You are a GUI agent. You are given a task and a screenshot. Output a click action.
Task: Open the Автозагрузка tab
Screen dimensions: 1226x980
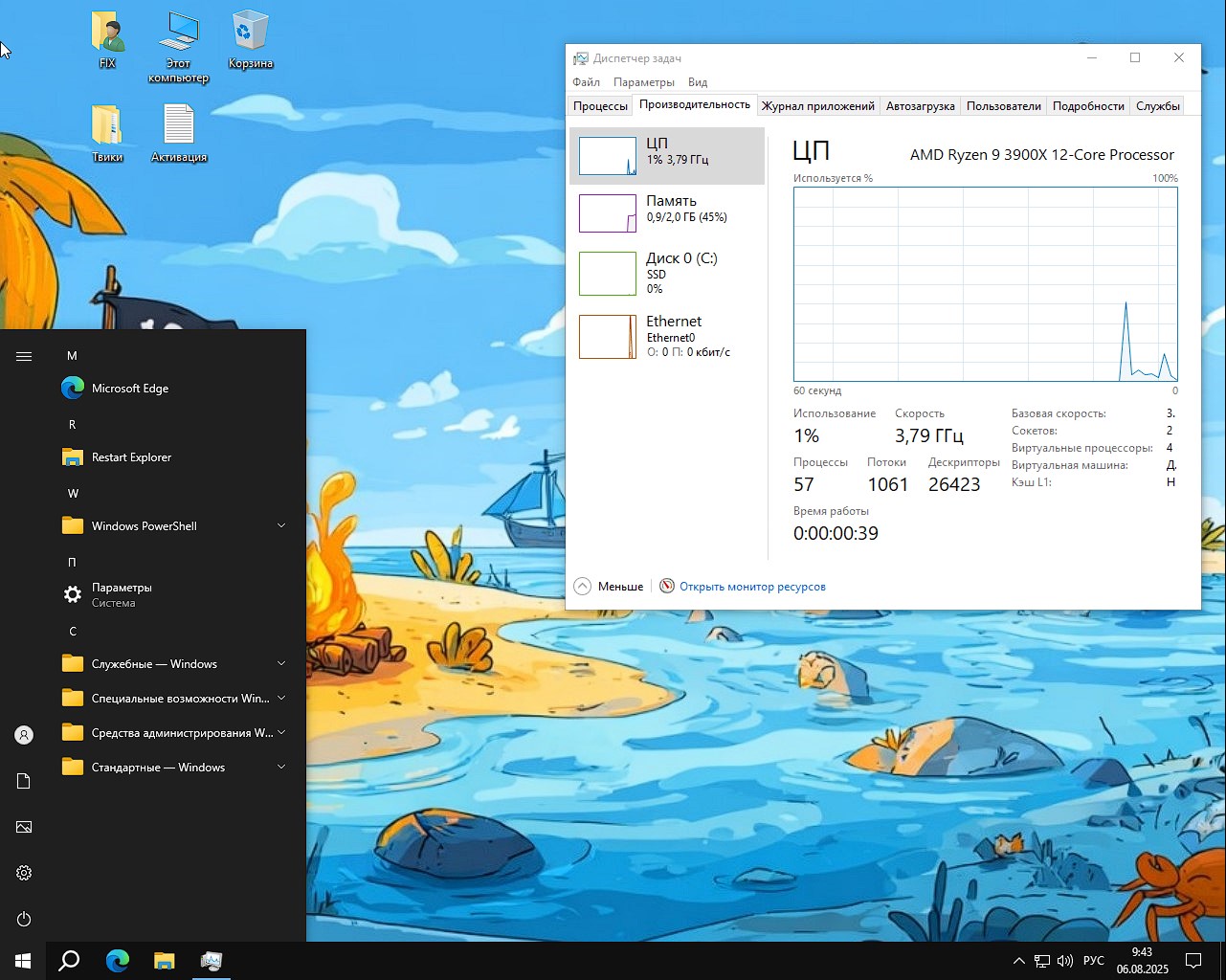pos(920,106)
